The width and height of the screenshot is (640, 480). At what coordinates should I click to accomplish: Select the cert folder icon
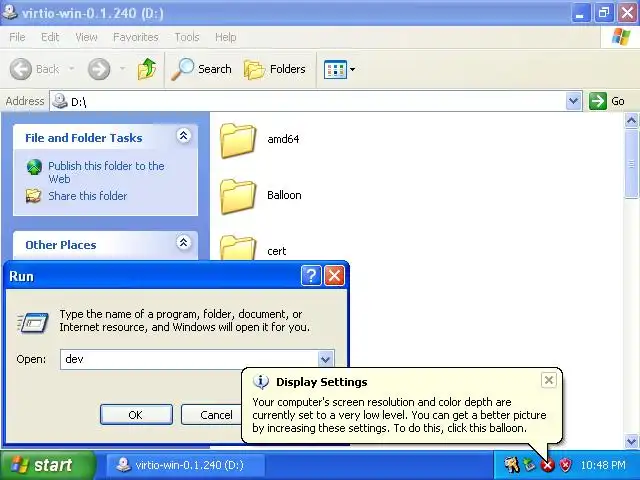(x=238, y=247)
